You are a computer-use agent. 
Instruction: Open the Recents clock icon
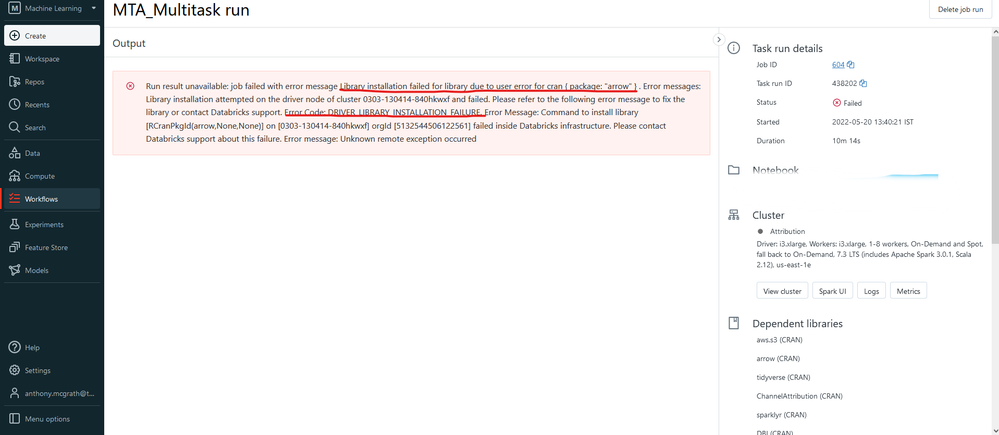point(15,105)
